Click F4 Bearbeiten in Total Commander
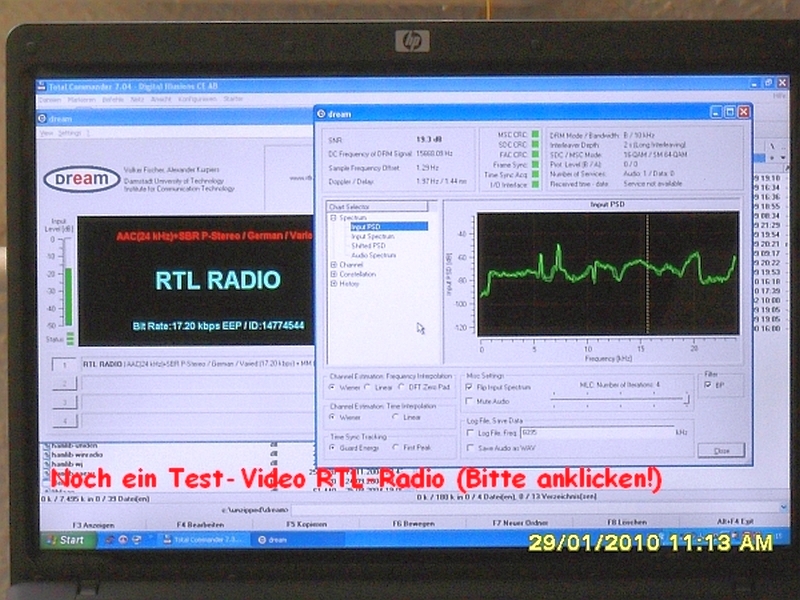The height and width of the screenshot is (600, 800). [200, 524]
